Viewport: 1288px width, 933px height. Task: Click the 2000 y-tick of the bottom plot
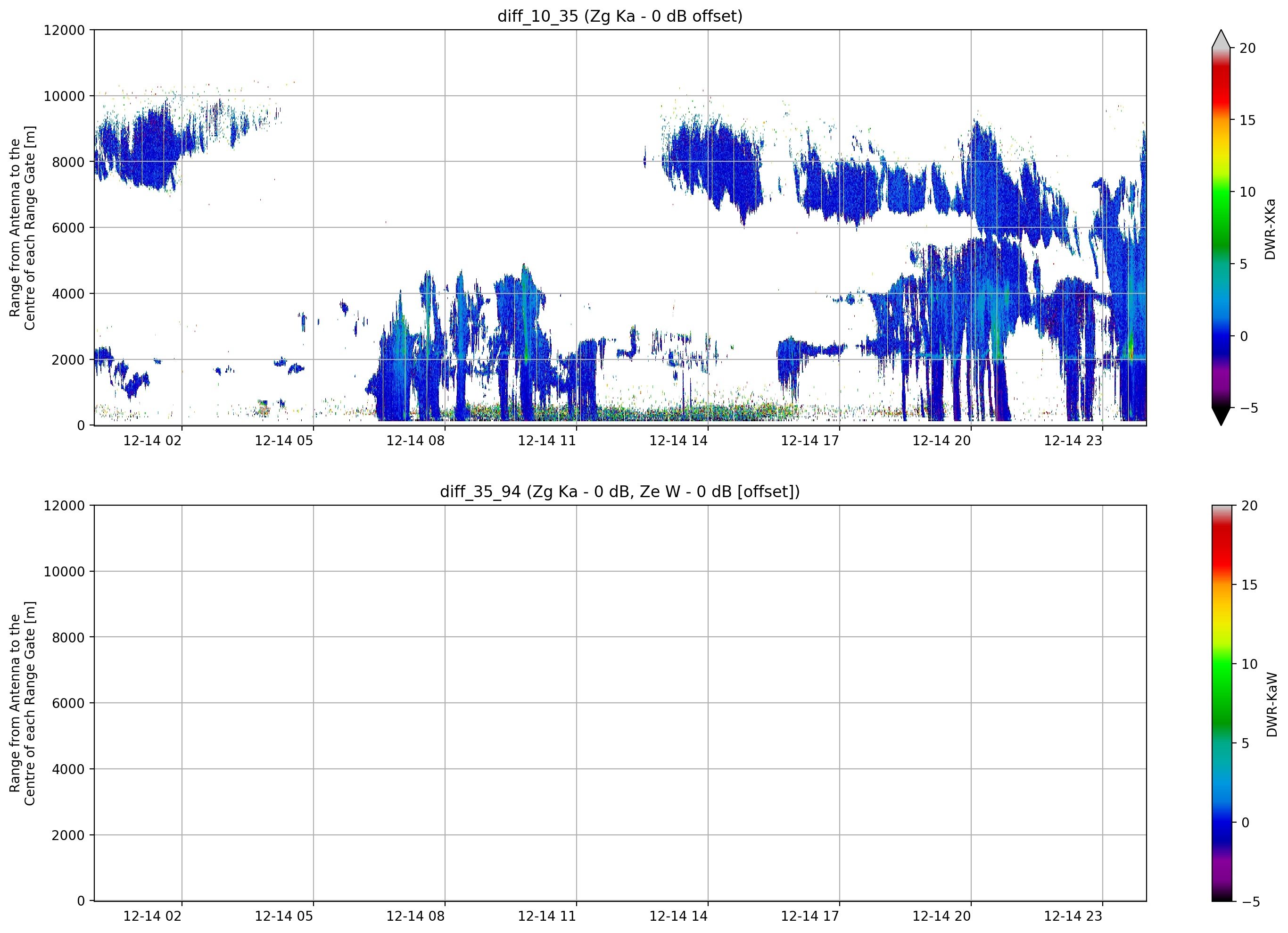[x=68, y=835]
